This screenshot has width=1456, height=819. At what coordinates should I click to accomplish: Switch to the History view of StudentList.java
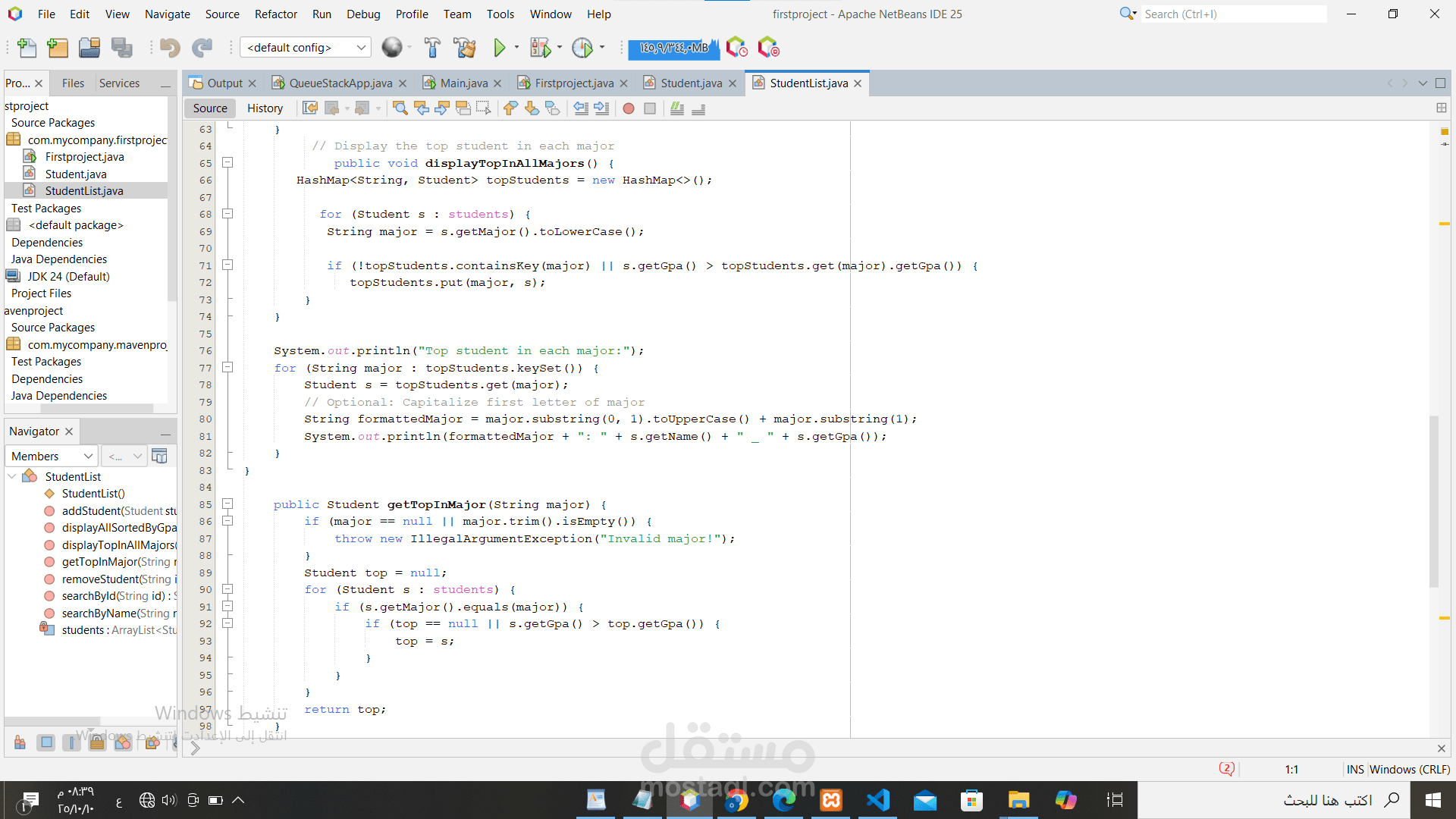pos(265,108)
